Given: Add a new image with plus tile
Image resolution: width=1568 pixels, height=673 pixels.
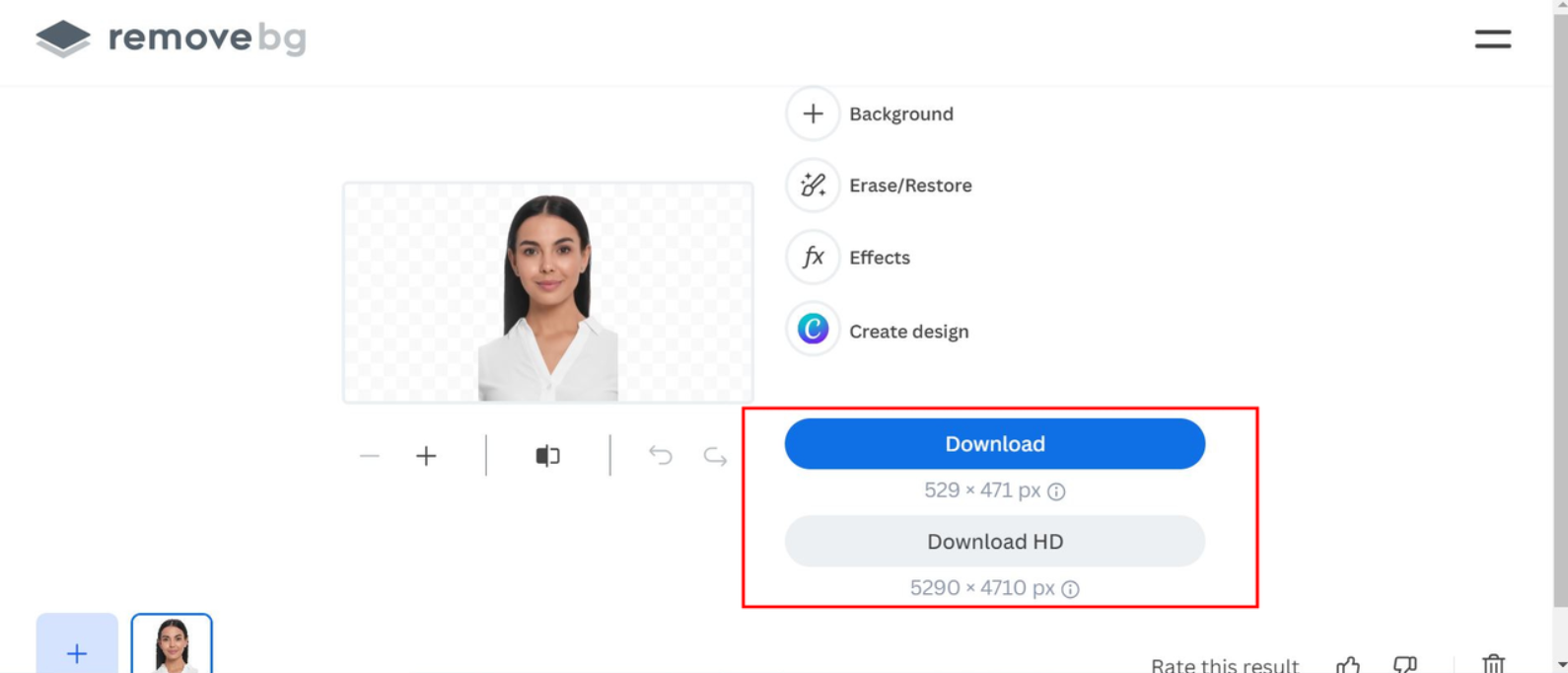Looking at the screenshot, I should point(77,643).
